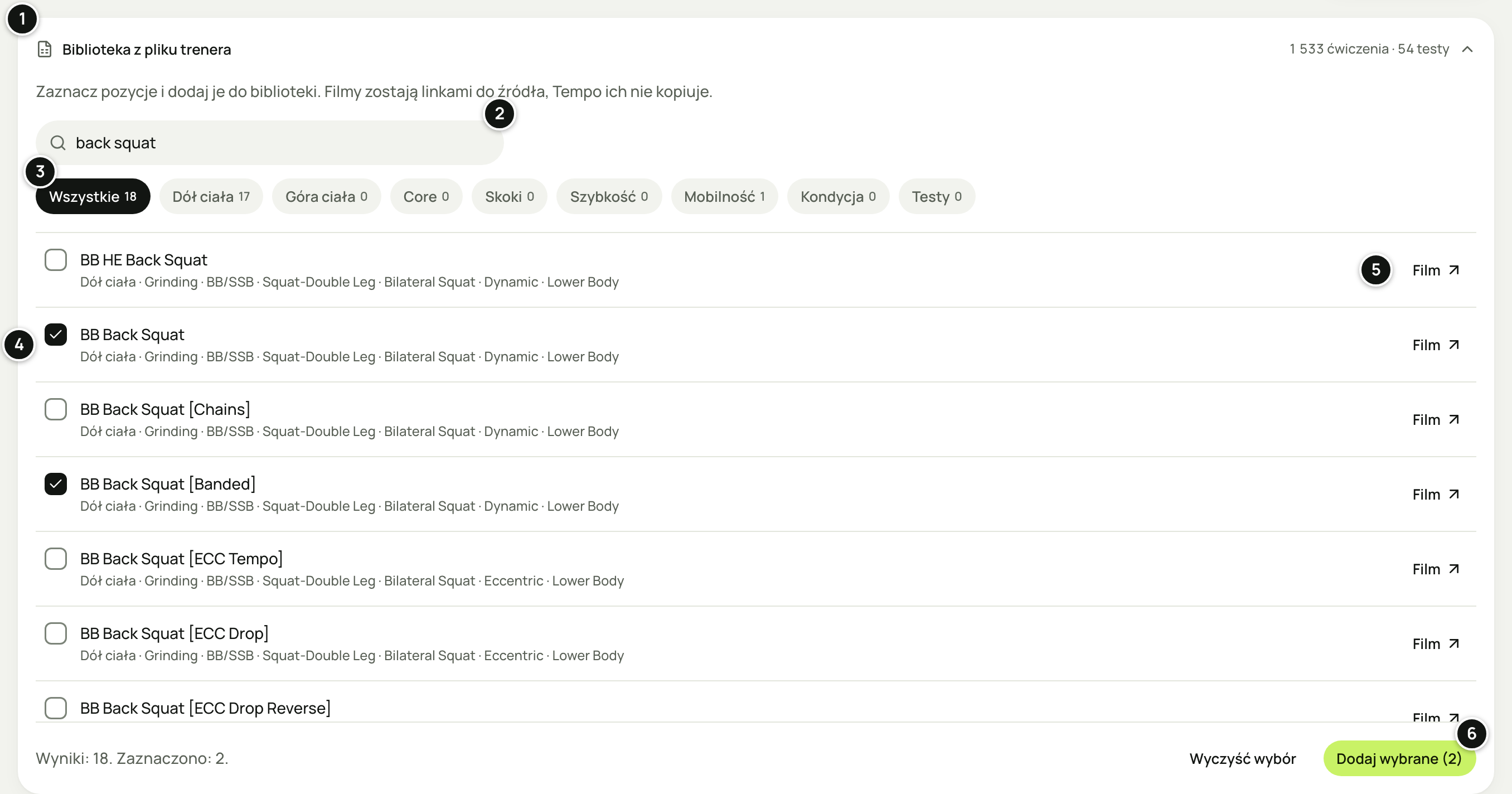Image resolution: width=1512 pixels, height=794 pixels.
Task: Click the document icon beside Biblioteka z pliku trenera
Action: pos(45,49)
